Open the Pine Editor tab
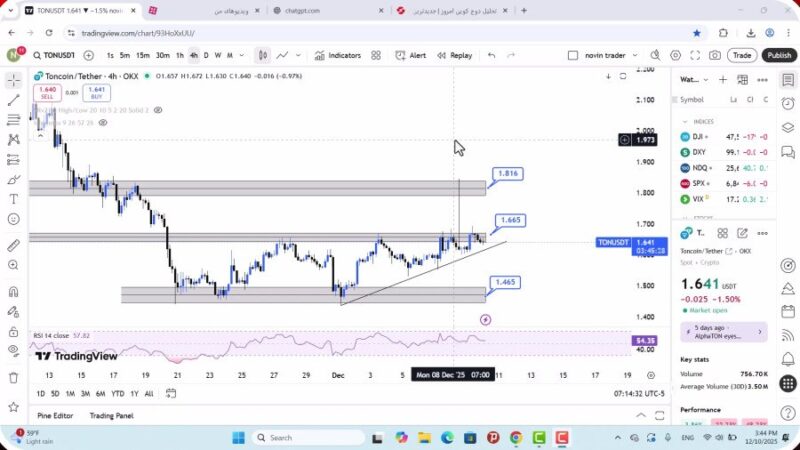Screen dimensions: 800x450 56,416
